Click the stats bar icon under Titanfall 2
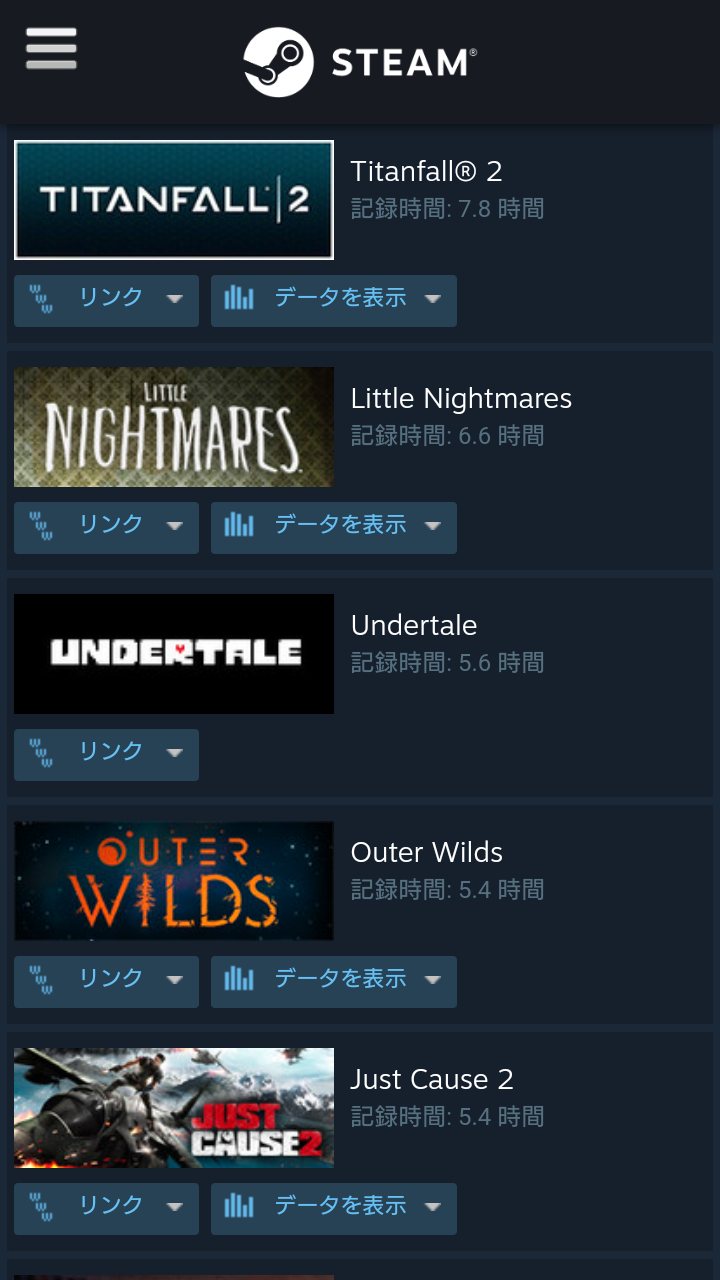 pyautogui.click(x=239, y=298)
